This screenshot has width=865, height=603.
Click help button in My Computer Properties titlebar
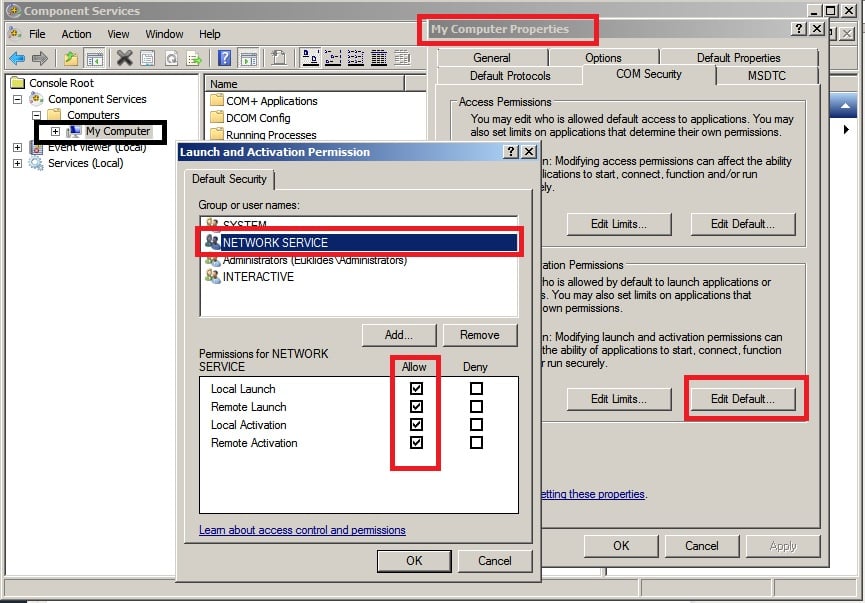click(799, 29)
